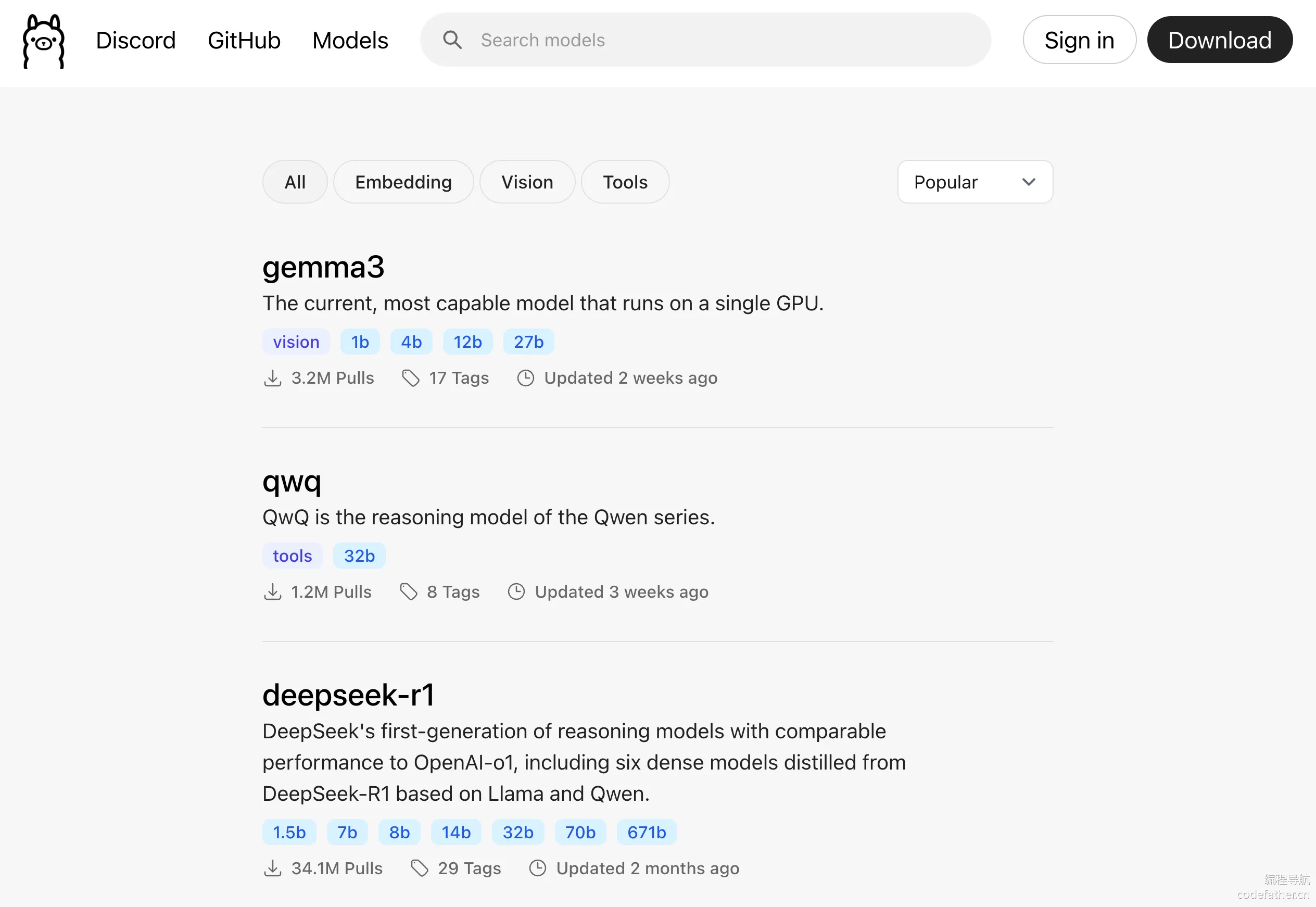
Task: Open the gemma3 model page
Action: 323,267
